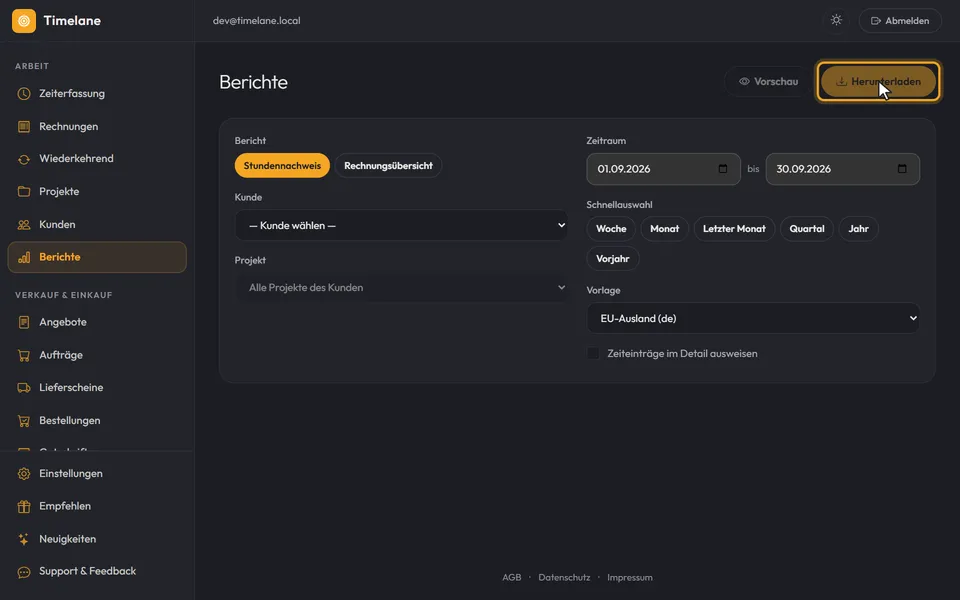The height and width of the screenshot is (600, 960).
Task: Select the Jahr quick range
Action: tap(858, 229)
